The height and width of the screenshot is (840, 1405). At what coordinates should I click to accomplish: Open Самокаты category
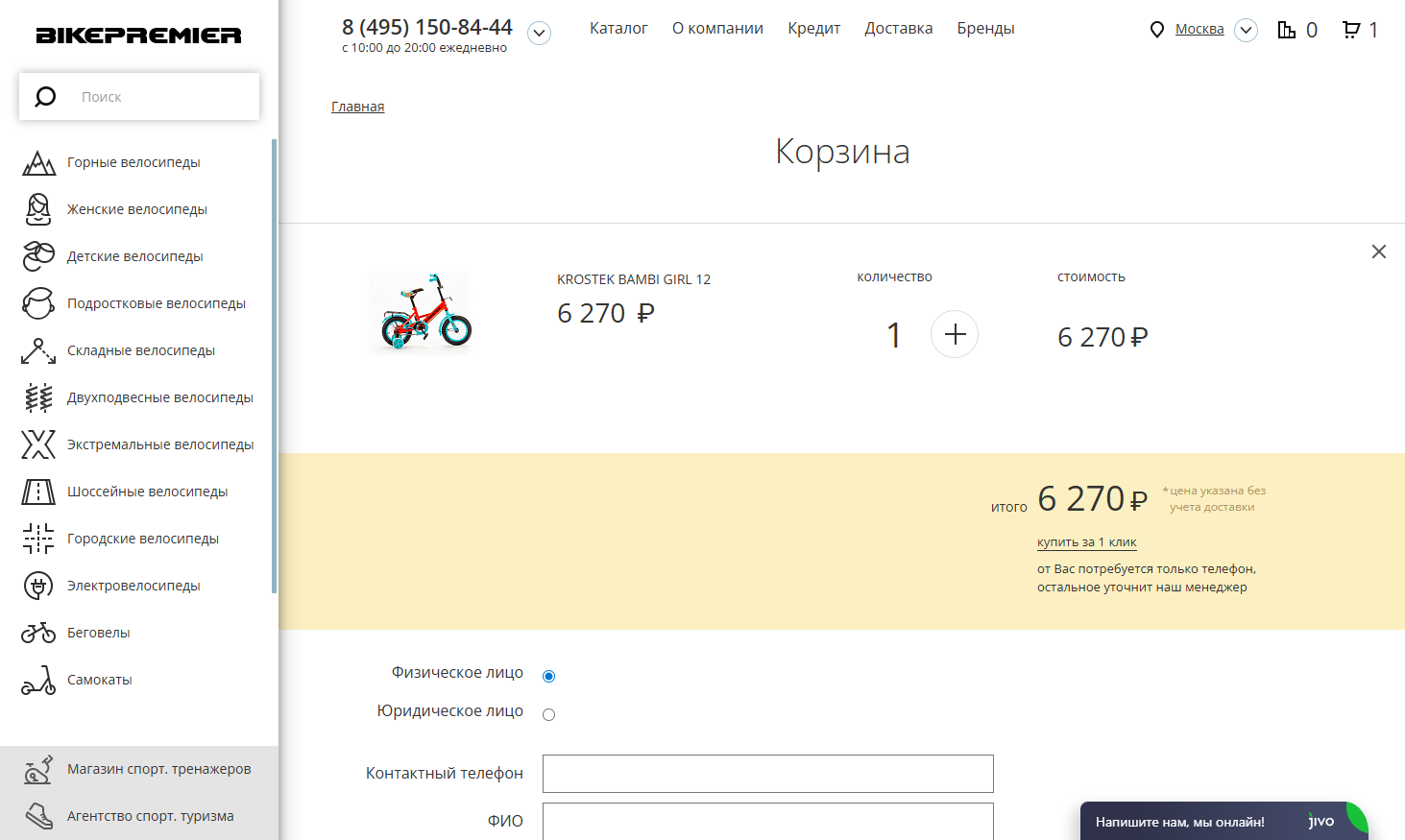click(x=100, y=680)
